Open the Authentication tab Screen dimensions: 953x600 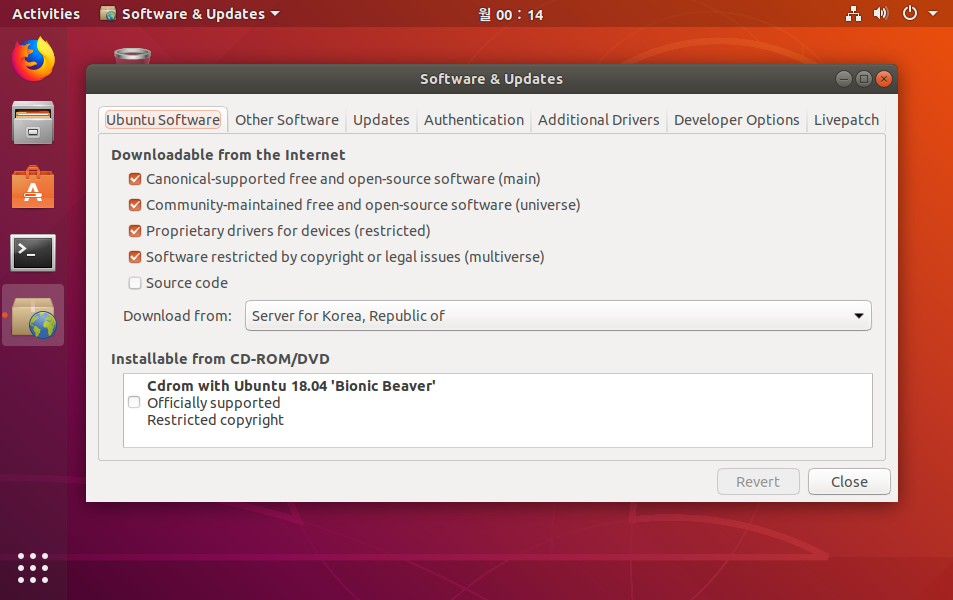[x=474, y=120]
